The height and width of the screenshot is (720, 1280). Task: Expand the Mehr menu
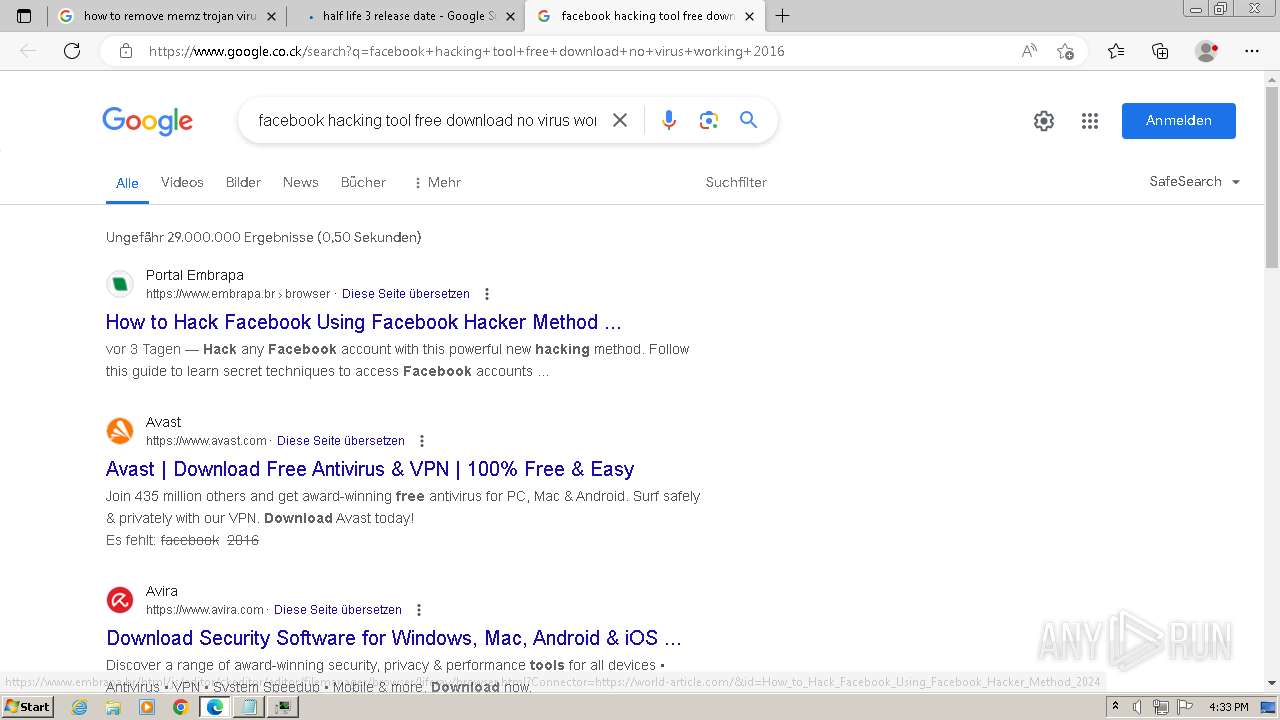437,182
